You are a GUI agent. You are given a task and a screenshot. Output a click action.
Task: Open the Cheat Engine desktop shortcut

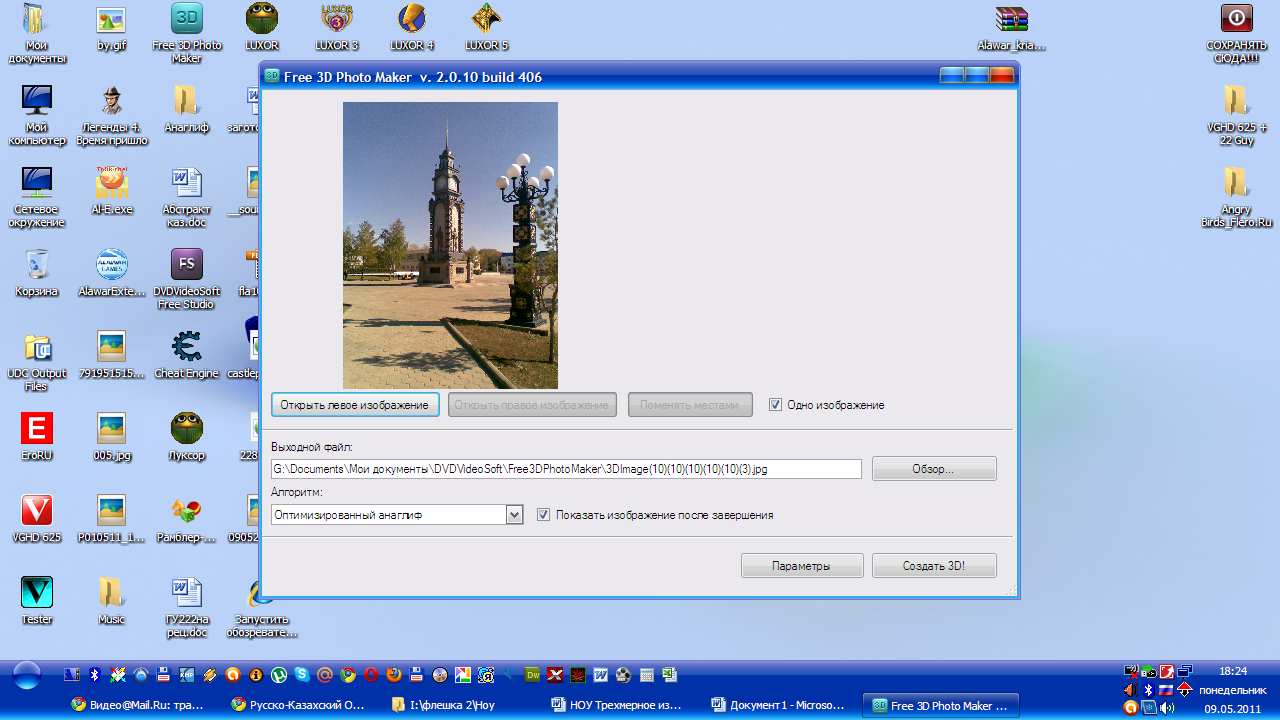pyautogui.click(x=186, y=355)
